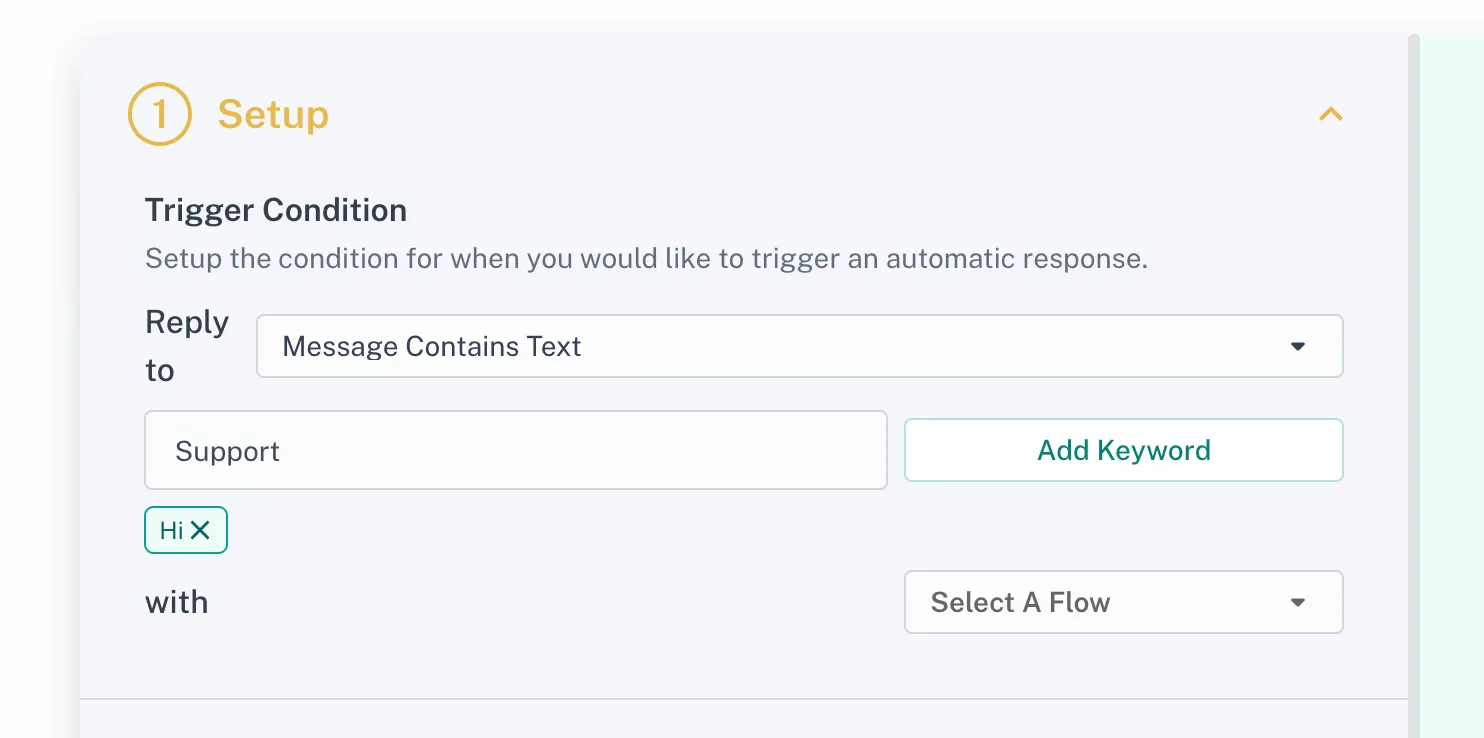Image resolution: width=1484 pixels, height=738 pixels.
Task: Click the Trigger Condition heading
Action: (276, 210)
